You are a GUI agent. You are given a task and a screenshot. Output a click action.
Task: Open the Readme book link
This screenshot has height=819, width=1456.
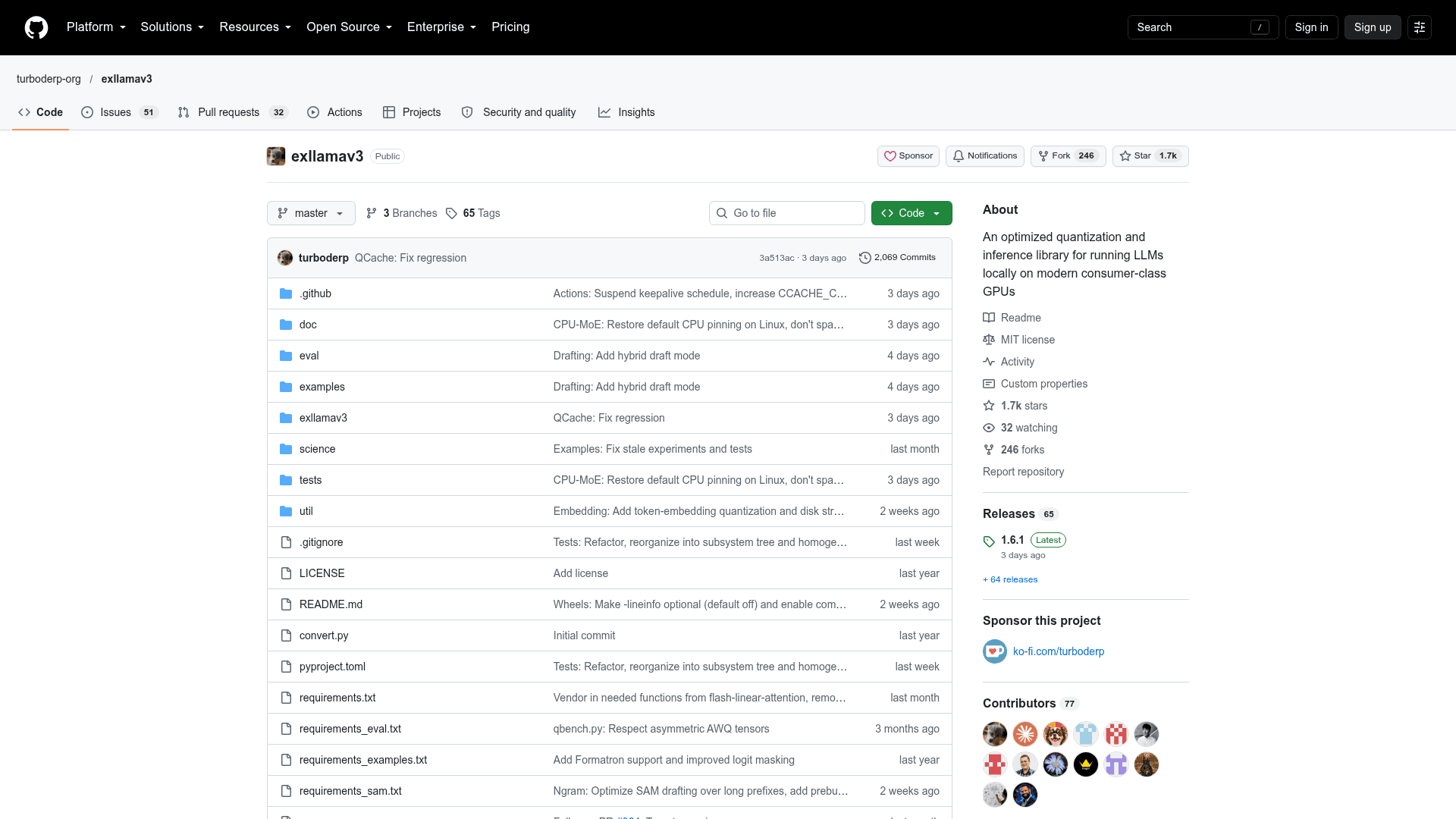[1012, 318]
